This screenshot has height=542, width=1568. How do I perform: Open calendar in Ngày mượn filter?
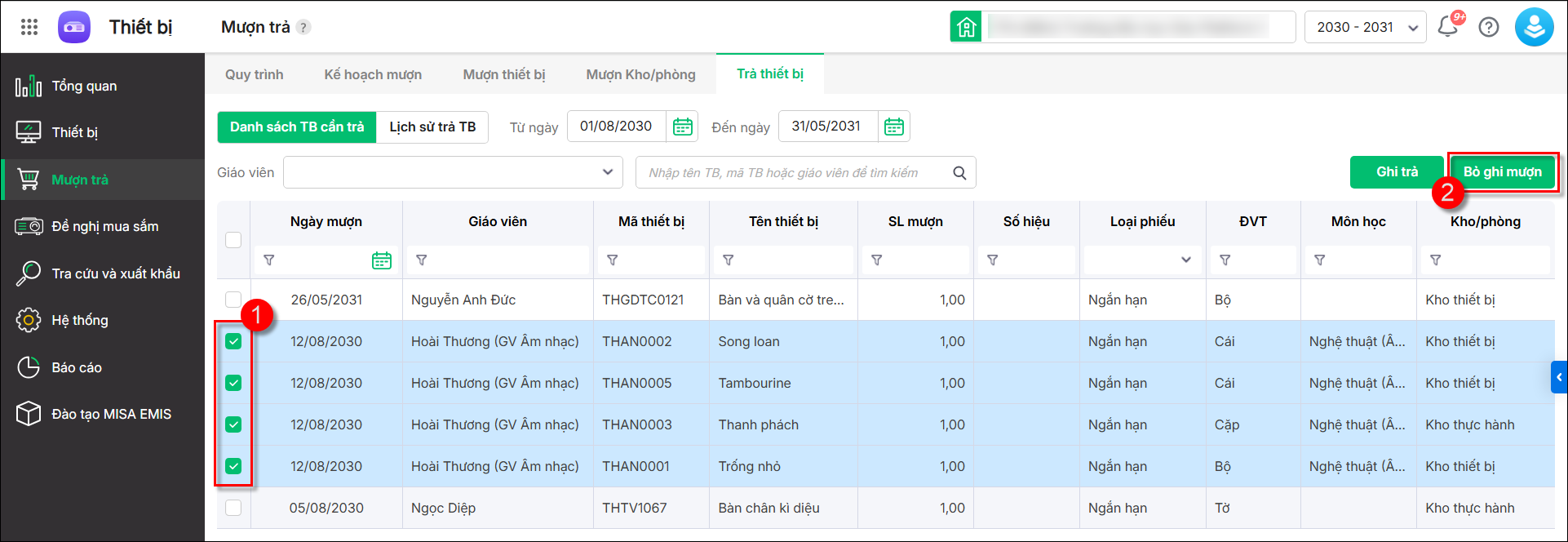click(x=382, y=260)
